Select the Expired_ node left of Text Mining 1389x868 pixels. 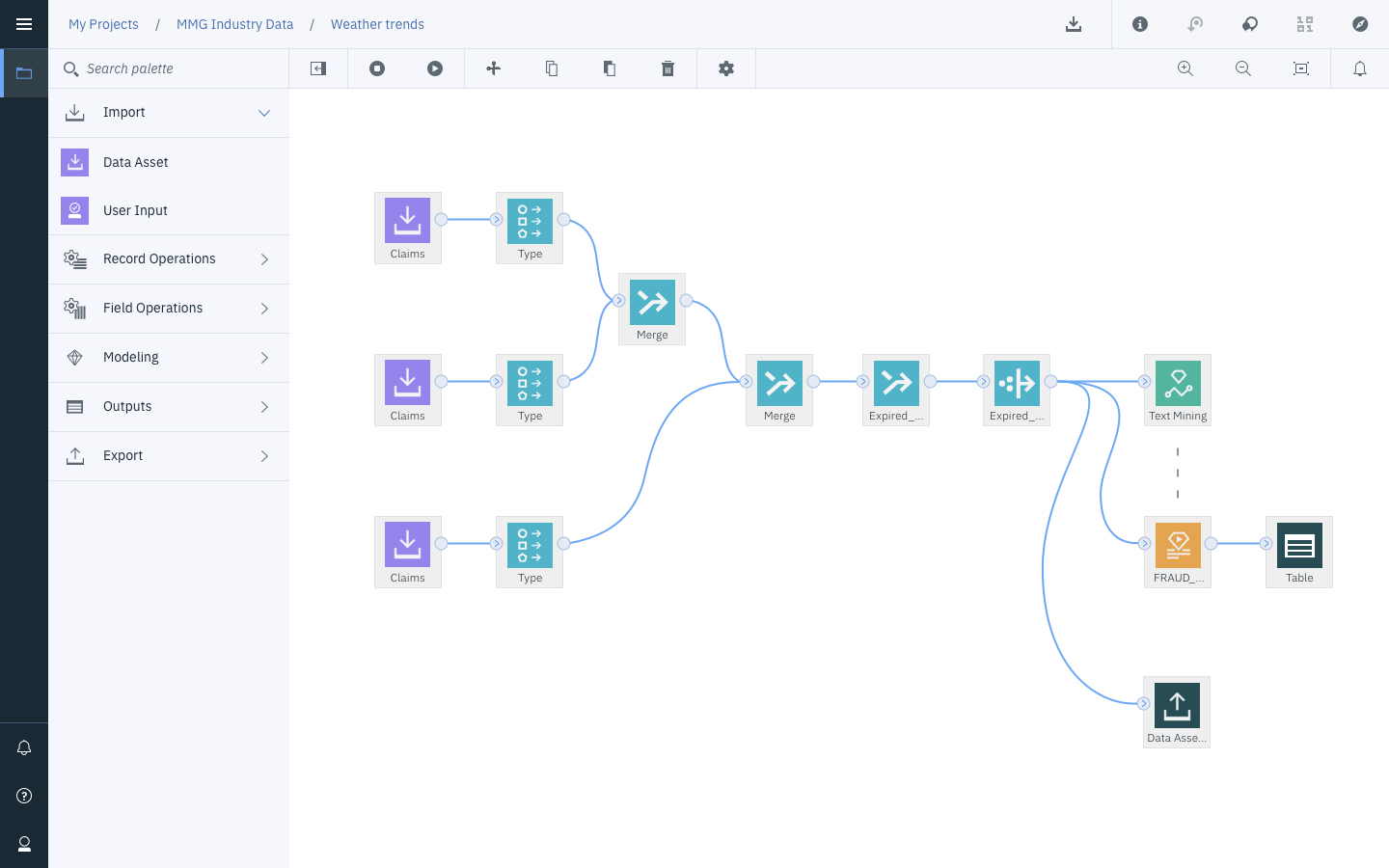click(x=1017, y=390)
